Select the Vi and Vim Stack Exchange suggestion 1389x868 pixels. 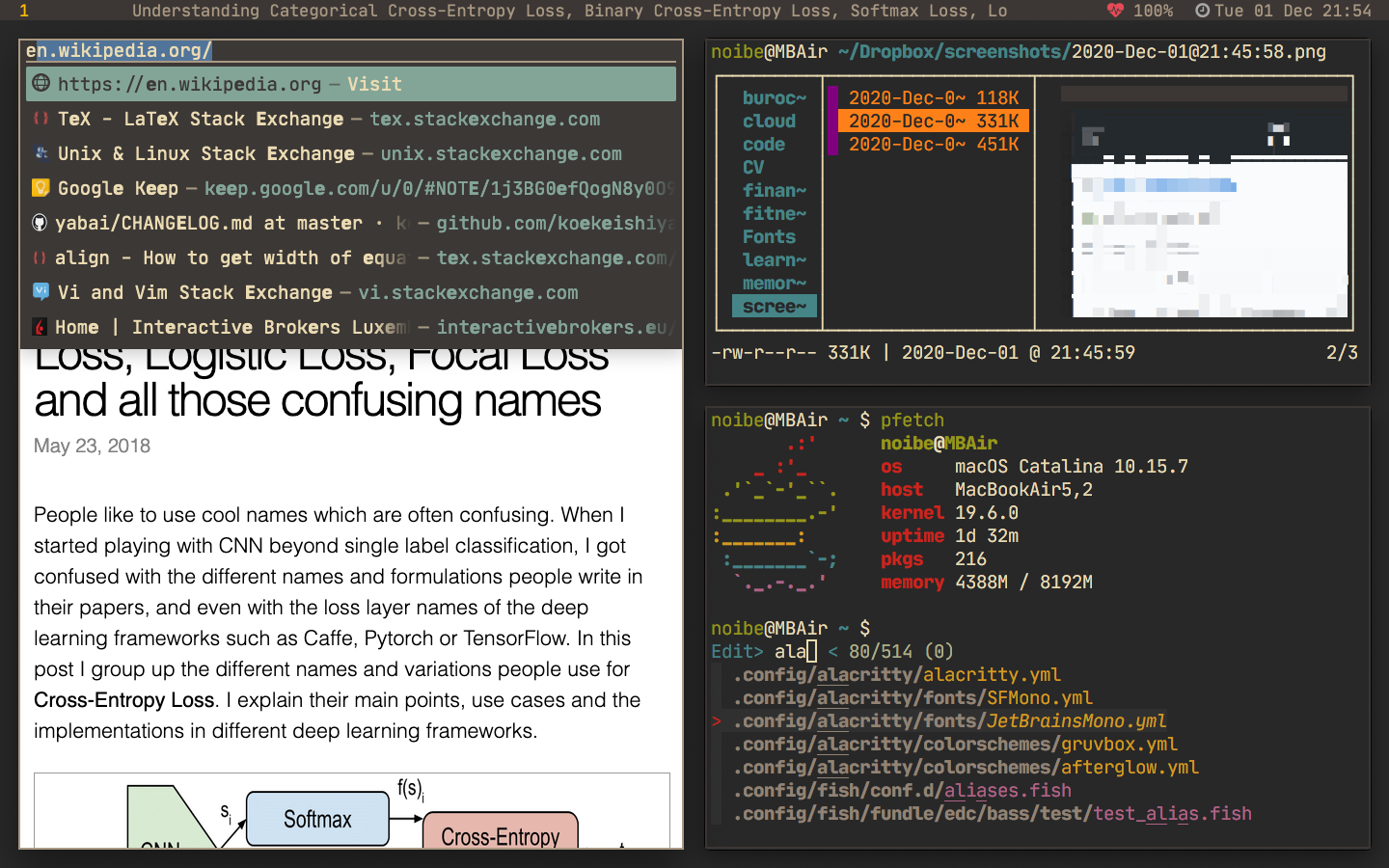click(351, 292)
